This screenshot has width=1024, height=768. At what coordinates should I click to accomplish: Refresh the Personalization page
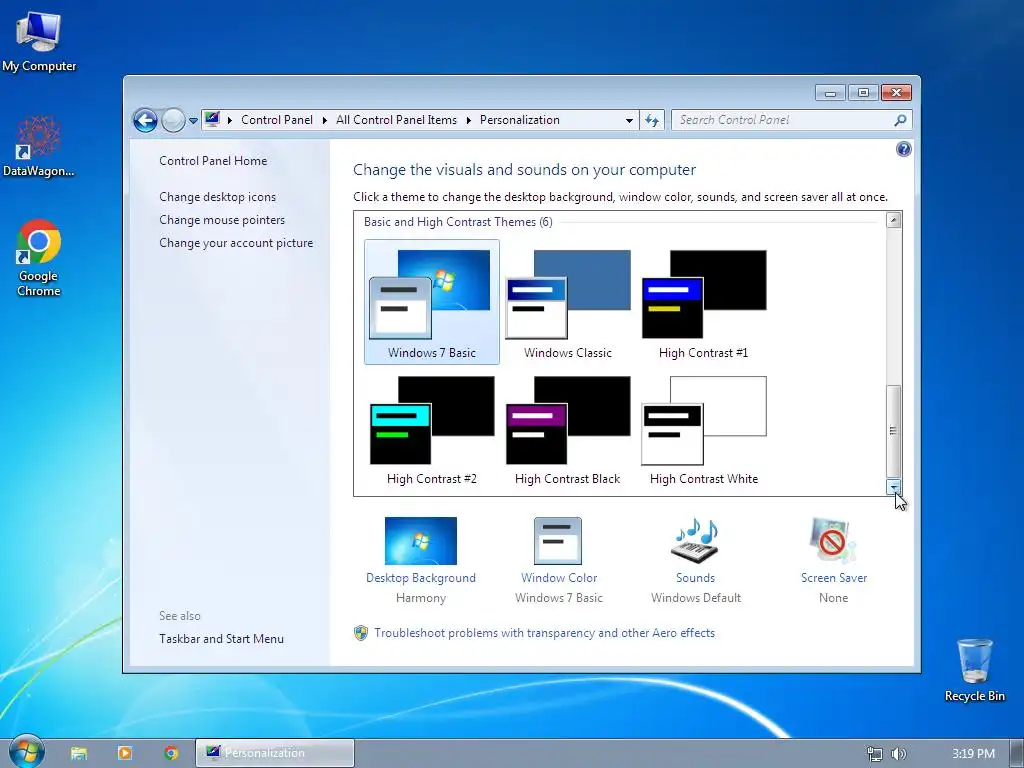(x=652, y=120)
